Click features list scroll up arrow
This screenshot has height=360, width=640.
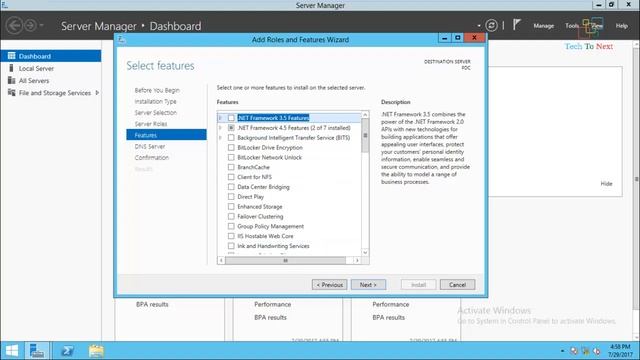click(365, 115)
